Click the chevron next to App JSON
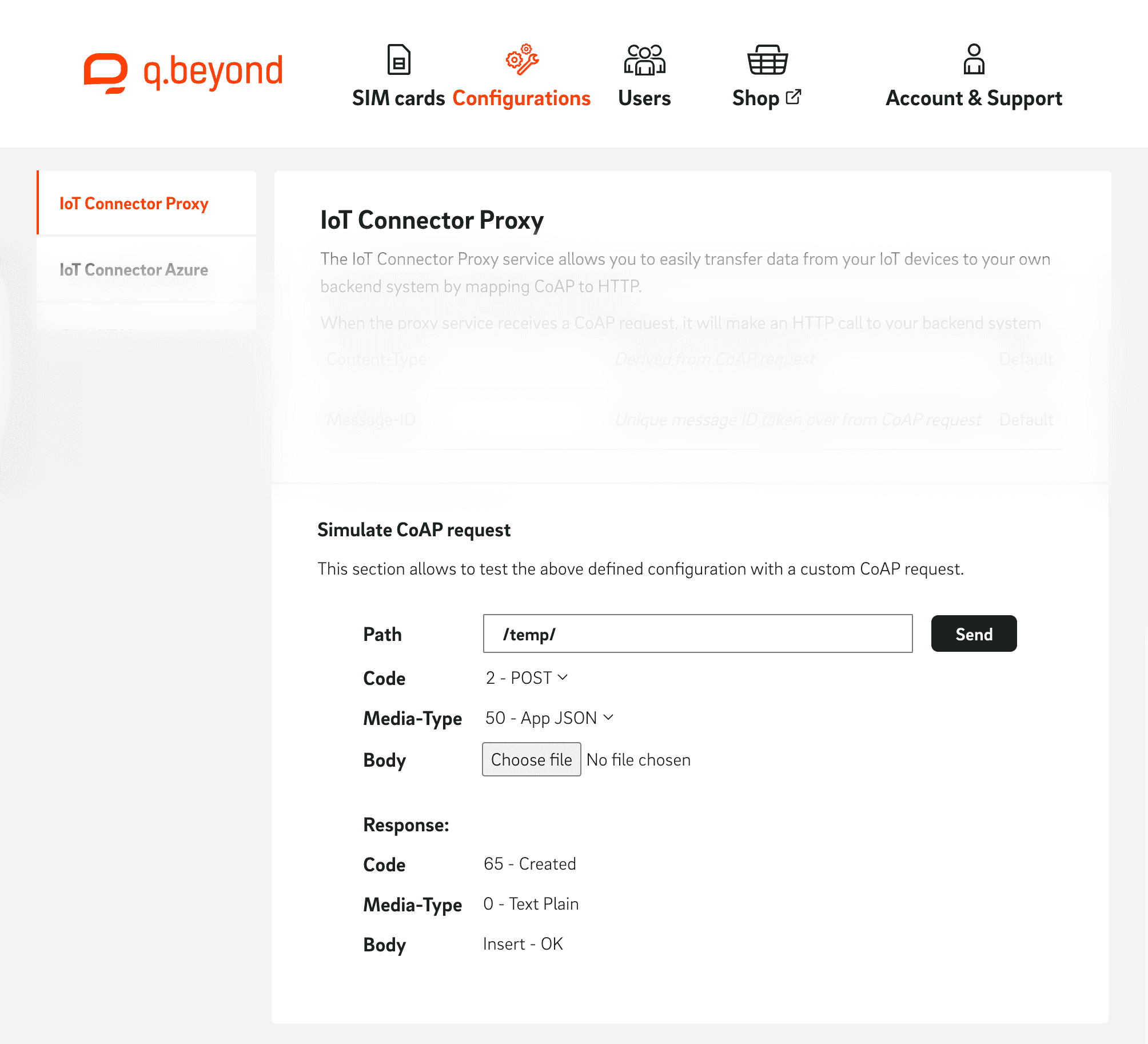 click(x=608, y=717)
